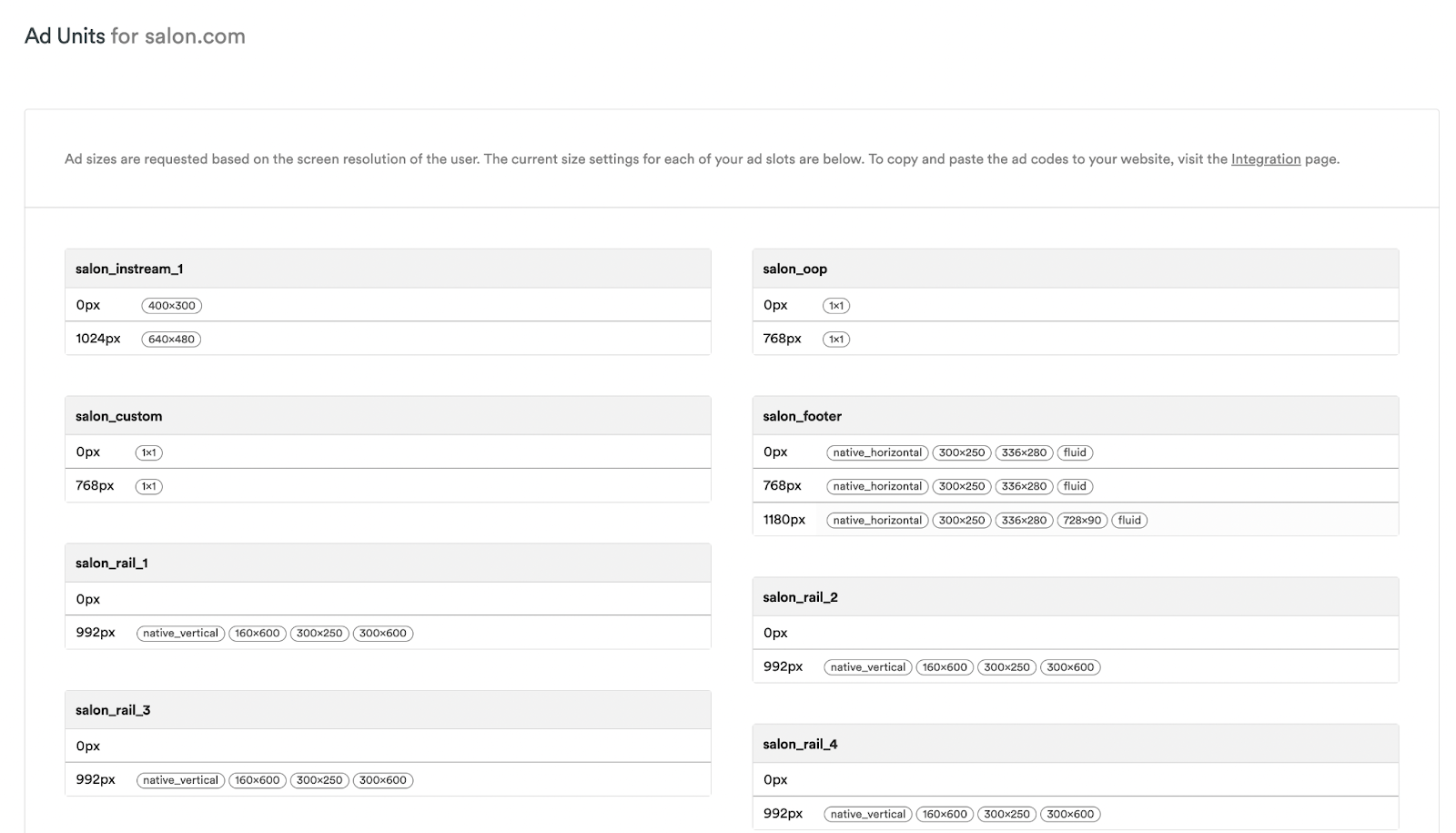This screenshot has height=833, width=1456.
Task: Select 300×600 tag in salon_rail_3
Action: pyautogui.click(x=383, y=780)
